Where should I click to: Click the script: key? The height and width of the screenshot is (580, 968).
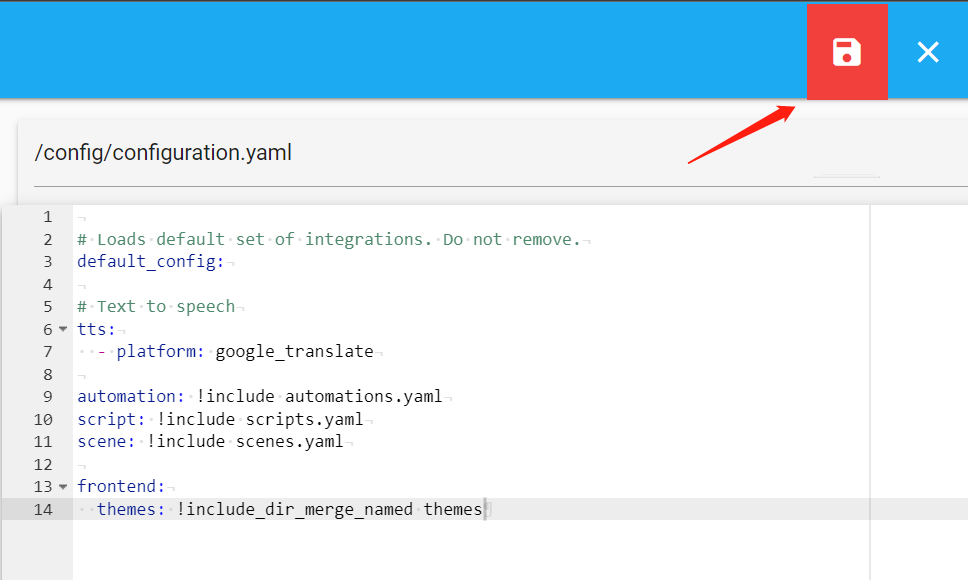point(111,420)
